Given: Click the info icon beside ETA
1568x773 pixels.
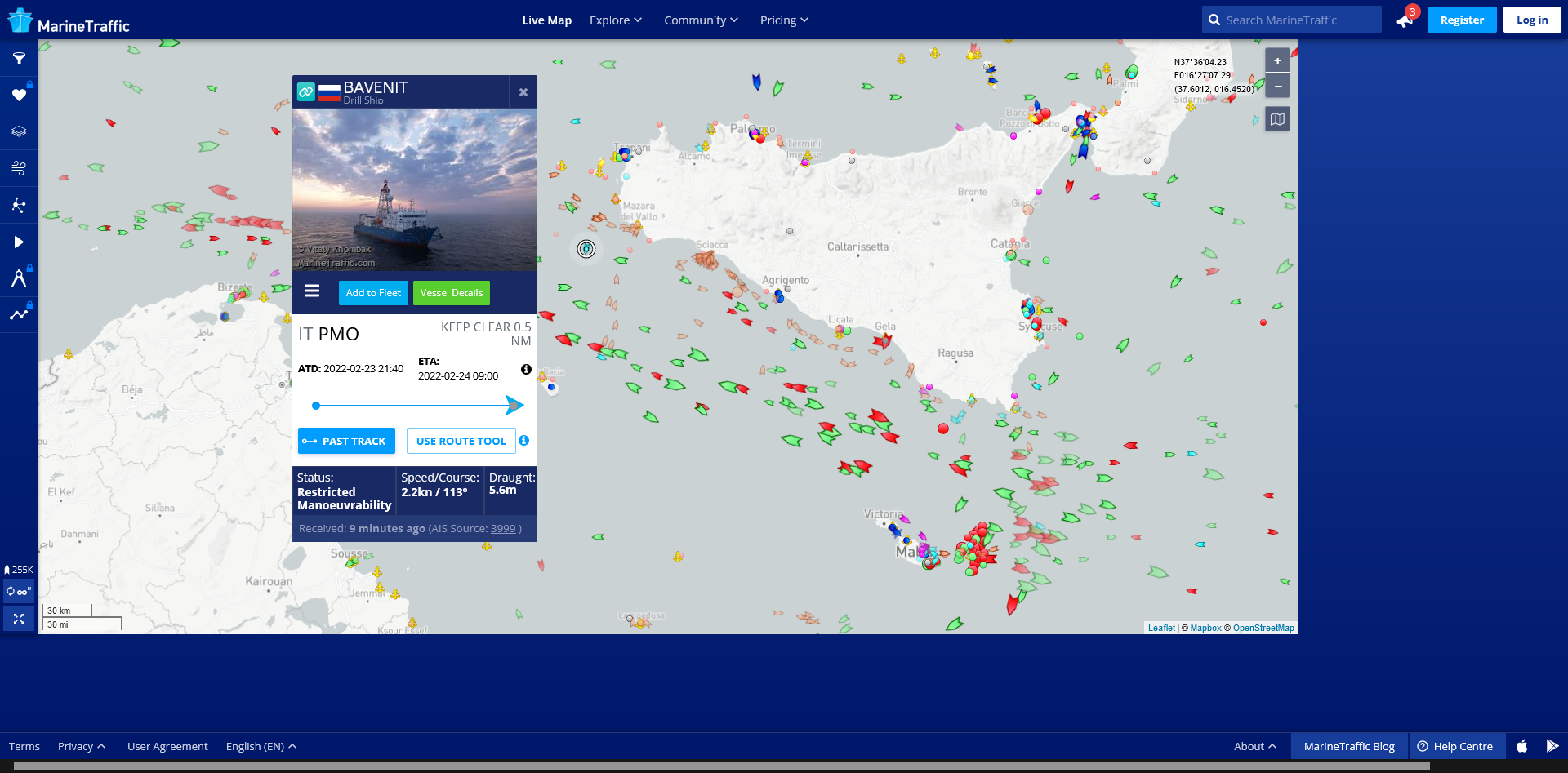Looking at the screenshot, I should click(526, 369).
